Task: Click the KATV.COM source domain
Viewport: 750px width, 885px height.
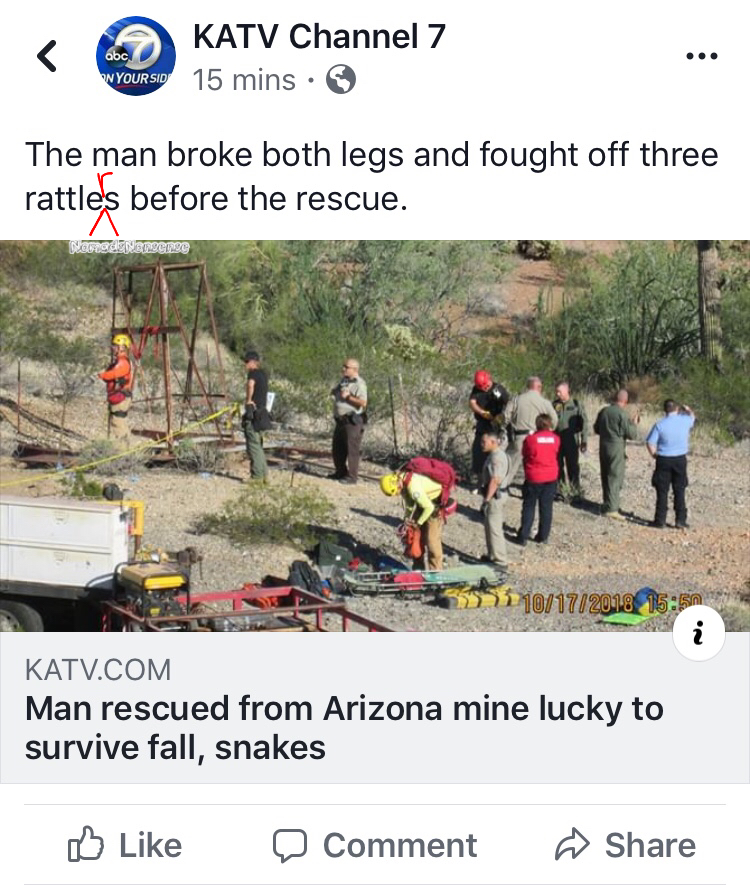Action: [x=98, y=670]
